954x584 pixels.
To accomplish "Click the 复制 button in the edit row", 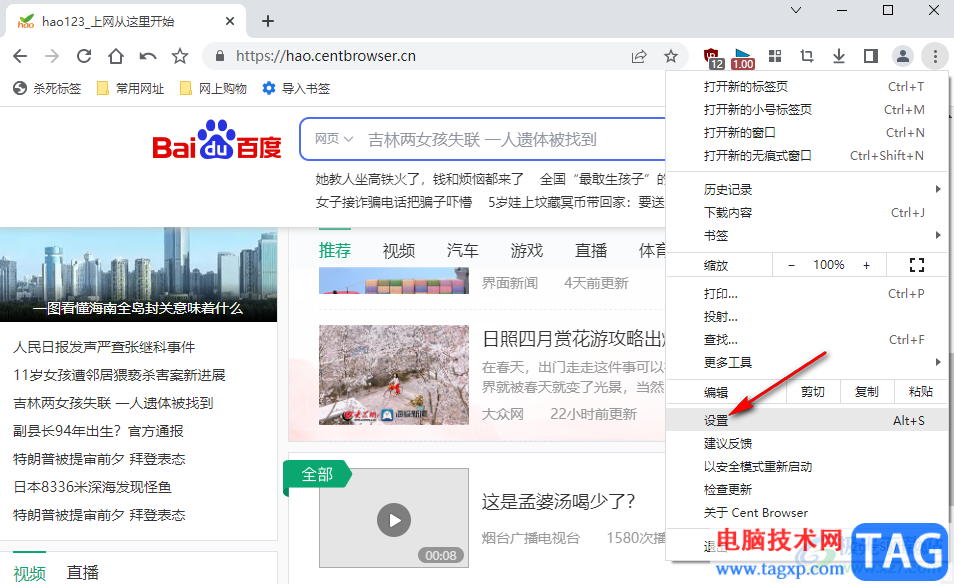I will pyautogui.click(x=867, y=392).
